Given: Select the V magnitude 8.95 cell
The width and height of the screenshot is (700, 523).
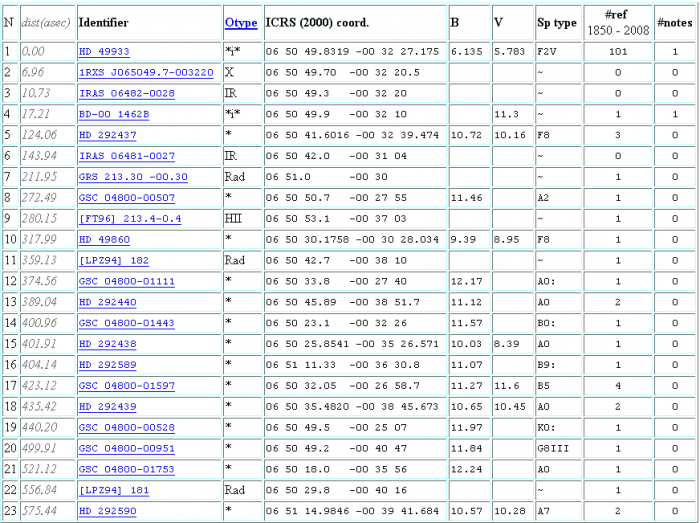Looking at the screenshot, I should click(506, 240).
